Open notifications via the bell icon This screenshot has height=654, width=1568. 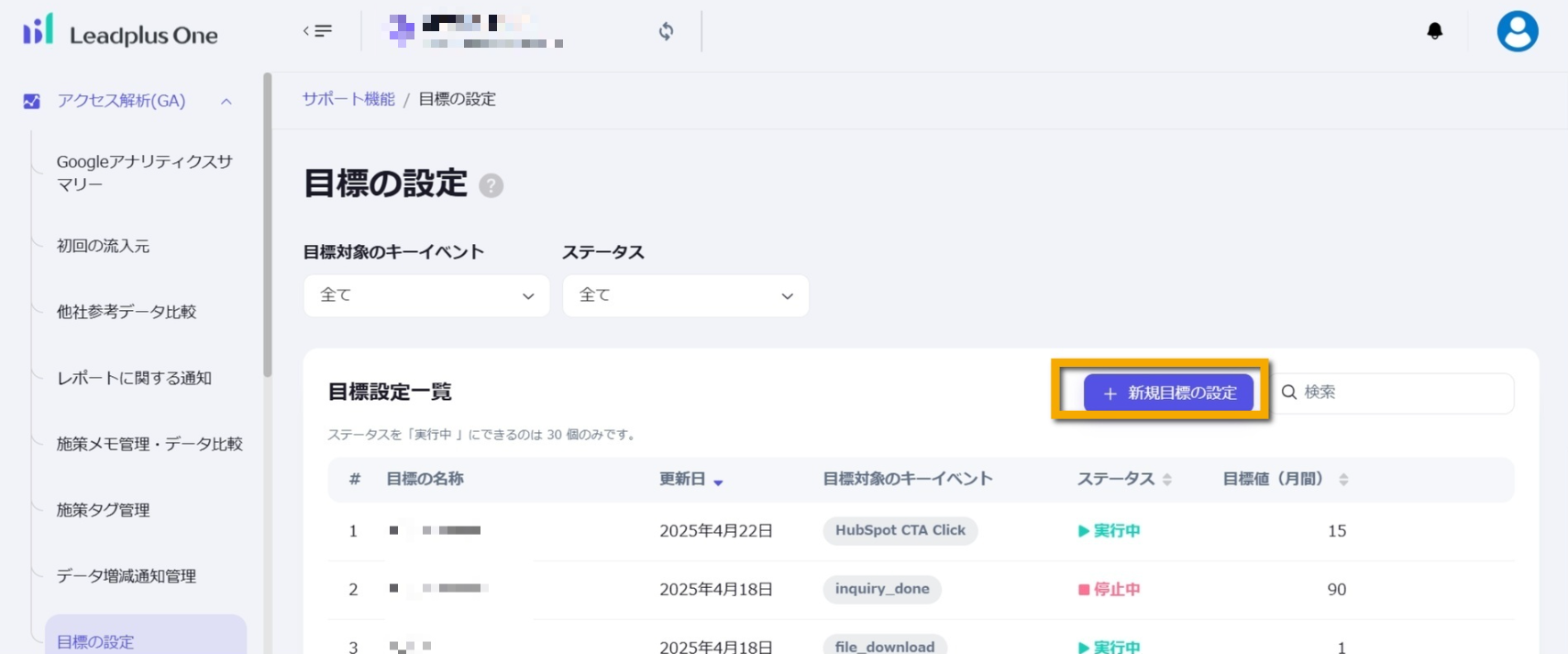(1434, 31)
